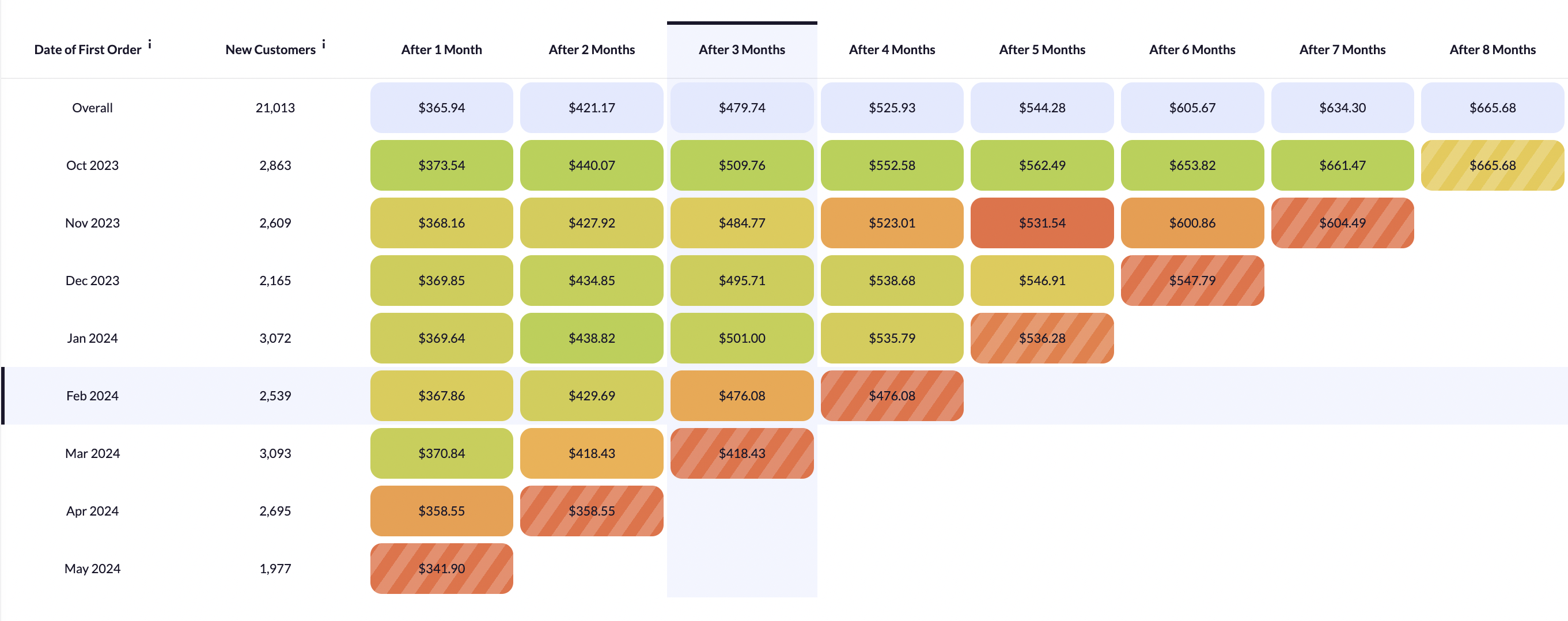Click the striped $341.90 May 2024 cell

[441, 569]
